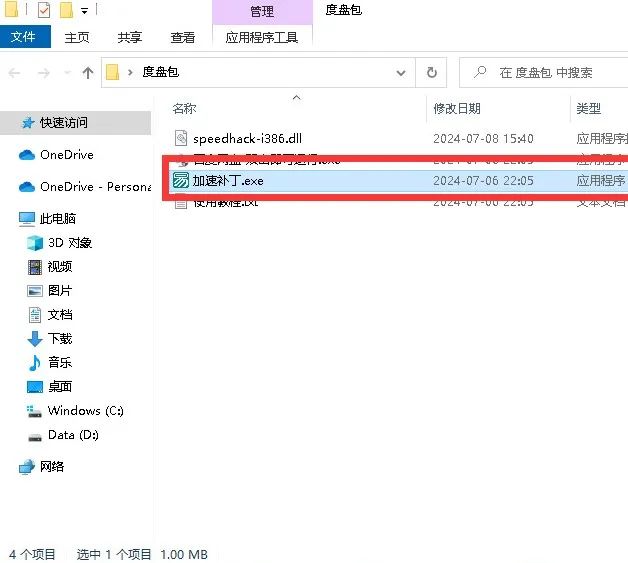Open the 文档 folder
The height and width of the screenshot is (563, 628).
(60, 315)
